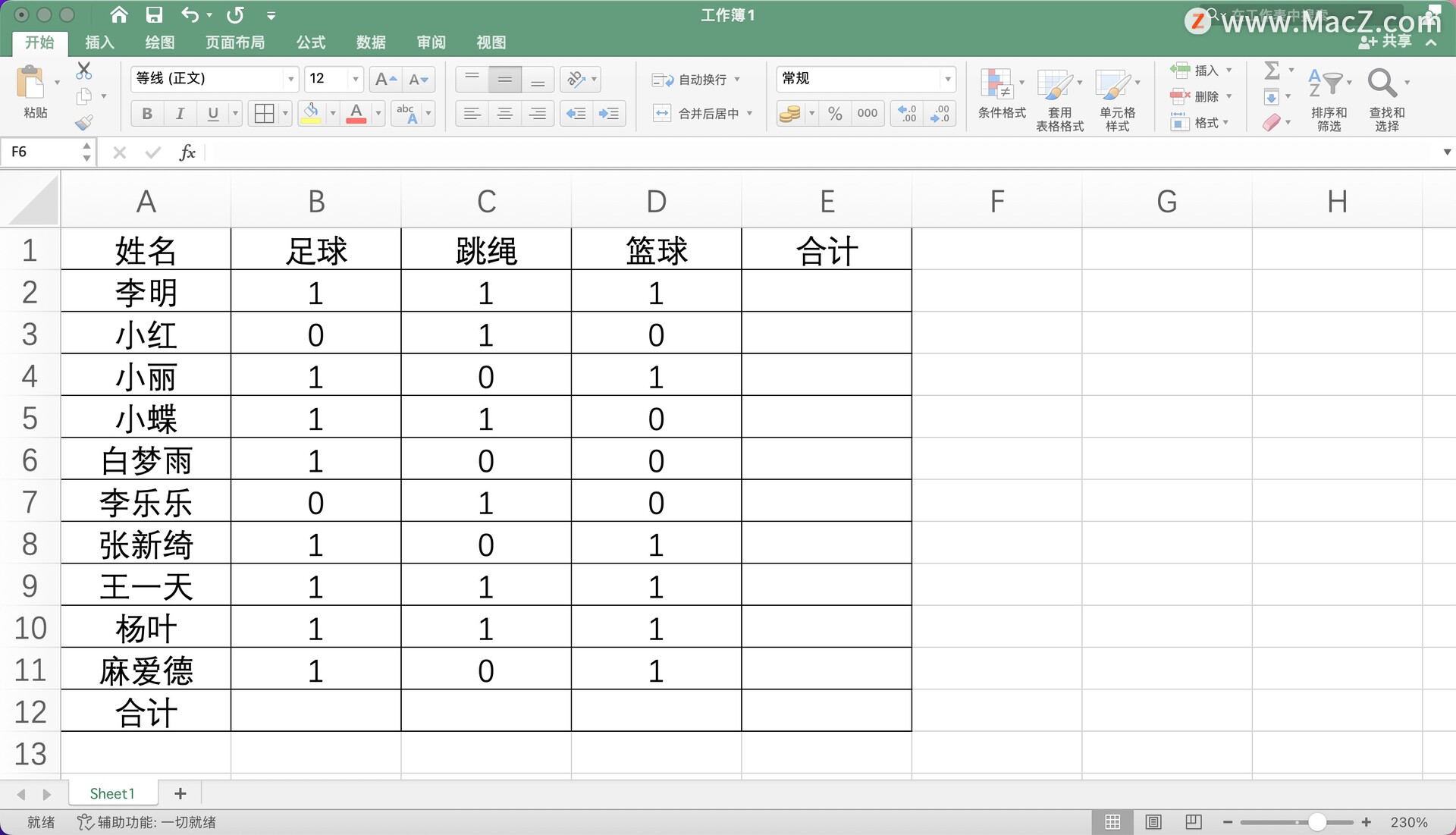Click the text orientation icon

576,79
